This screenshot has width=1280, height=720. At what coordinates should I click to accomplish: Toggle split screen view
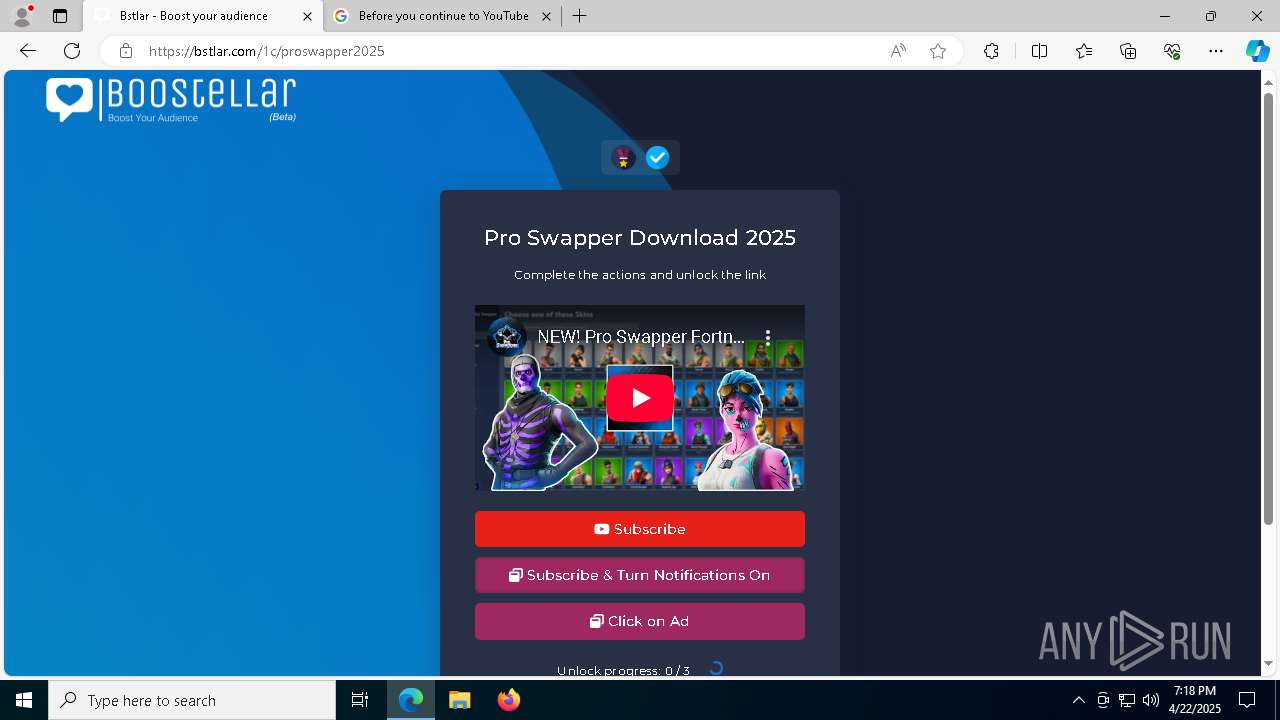(x=1039, y=51)
